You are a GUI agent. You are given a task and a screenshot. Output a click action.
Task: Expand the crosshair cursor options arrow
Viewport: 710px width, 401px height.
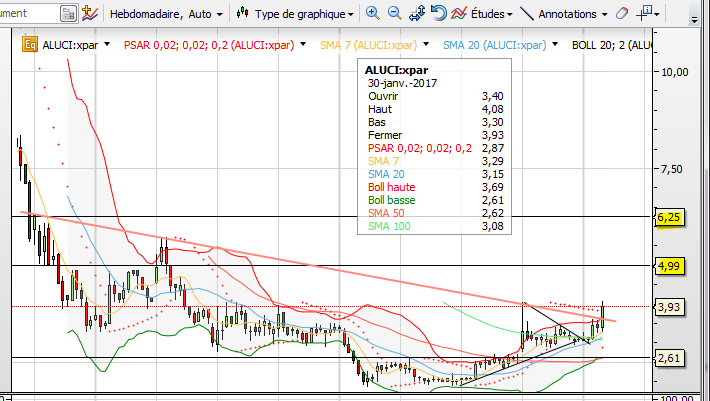click(x=657, y=14)
